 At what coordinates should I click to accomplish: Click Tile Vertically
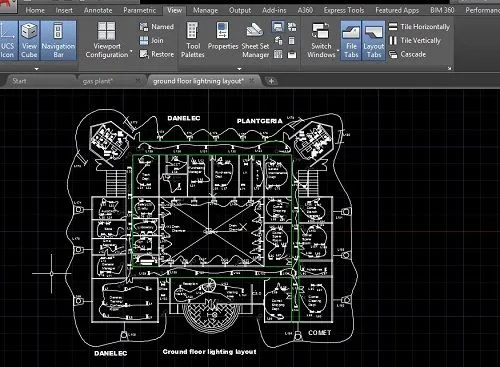415,41
